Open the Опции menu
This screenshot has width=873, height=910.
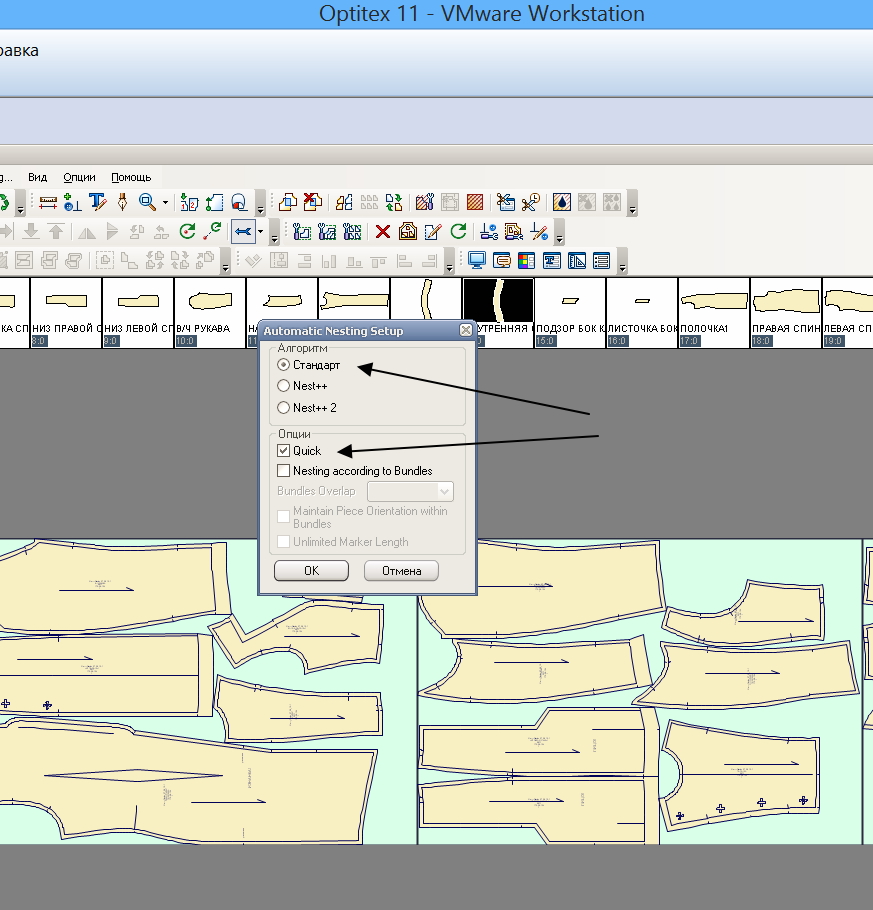point(79,177)
